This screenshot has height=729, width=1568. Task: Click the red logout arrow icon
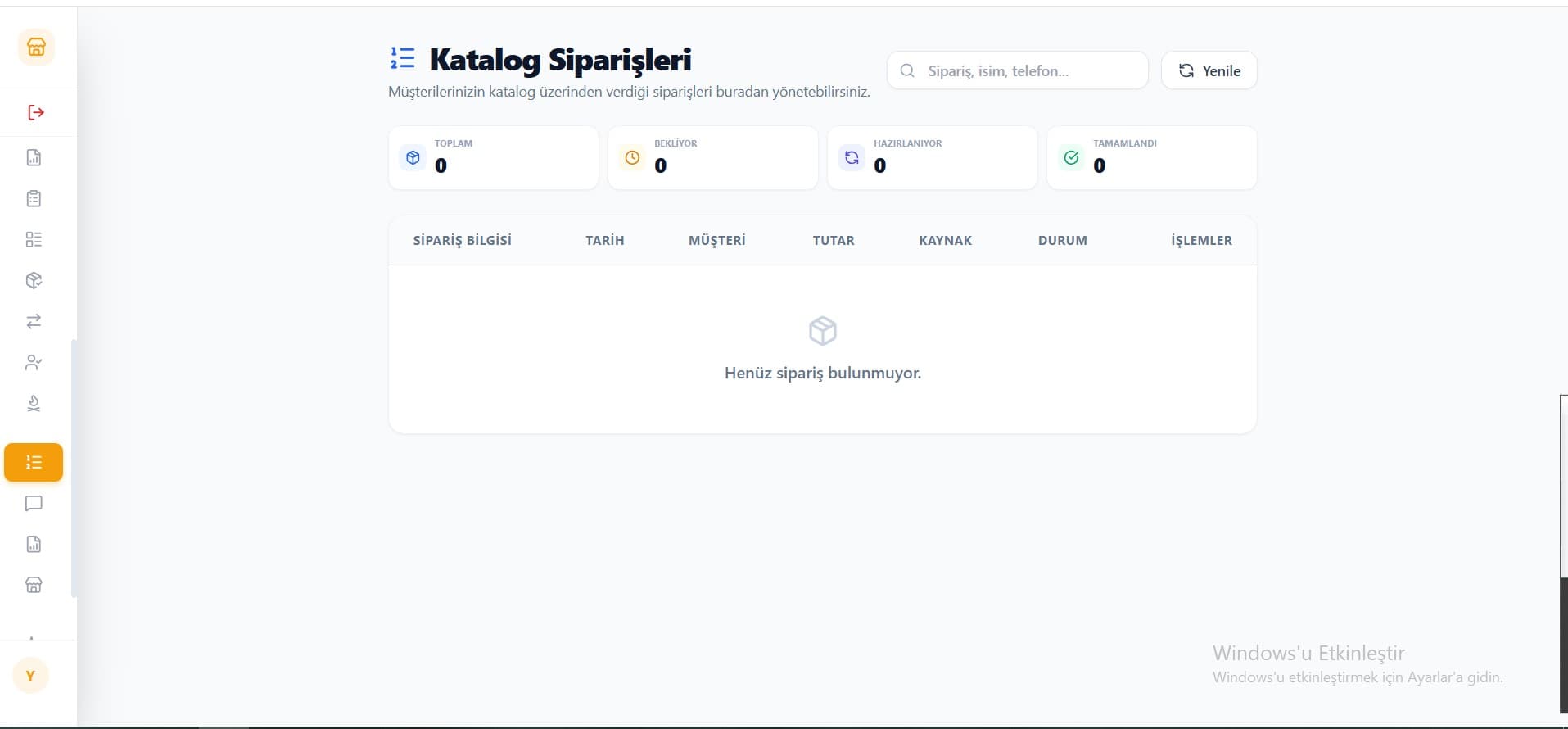(35, 112)
